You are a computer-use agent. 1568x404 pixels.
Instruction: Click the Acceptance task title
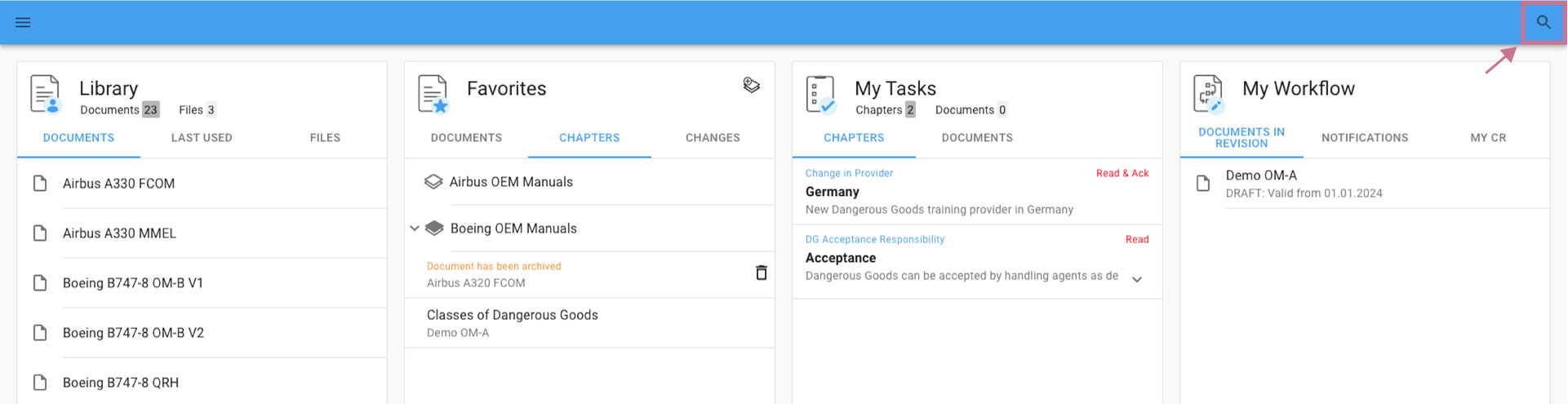pyautogui.click(x=840, y=258)
